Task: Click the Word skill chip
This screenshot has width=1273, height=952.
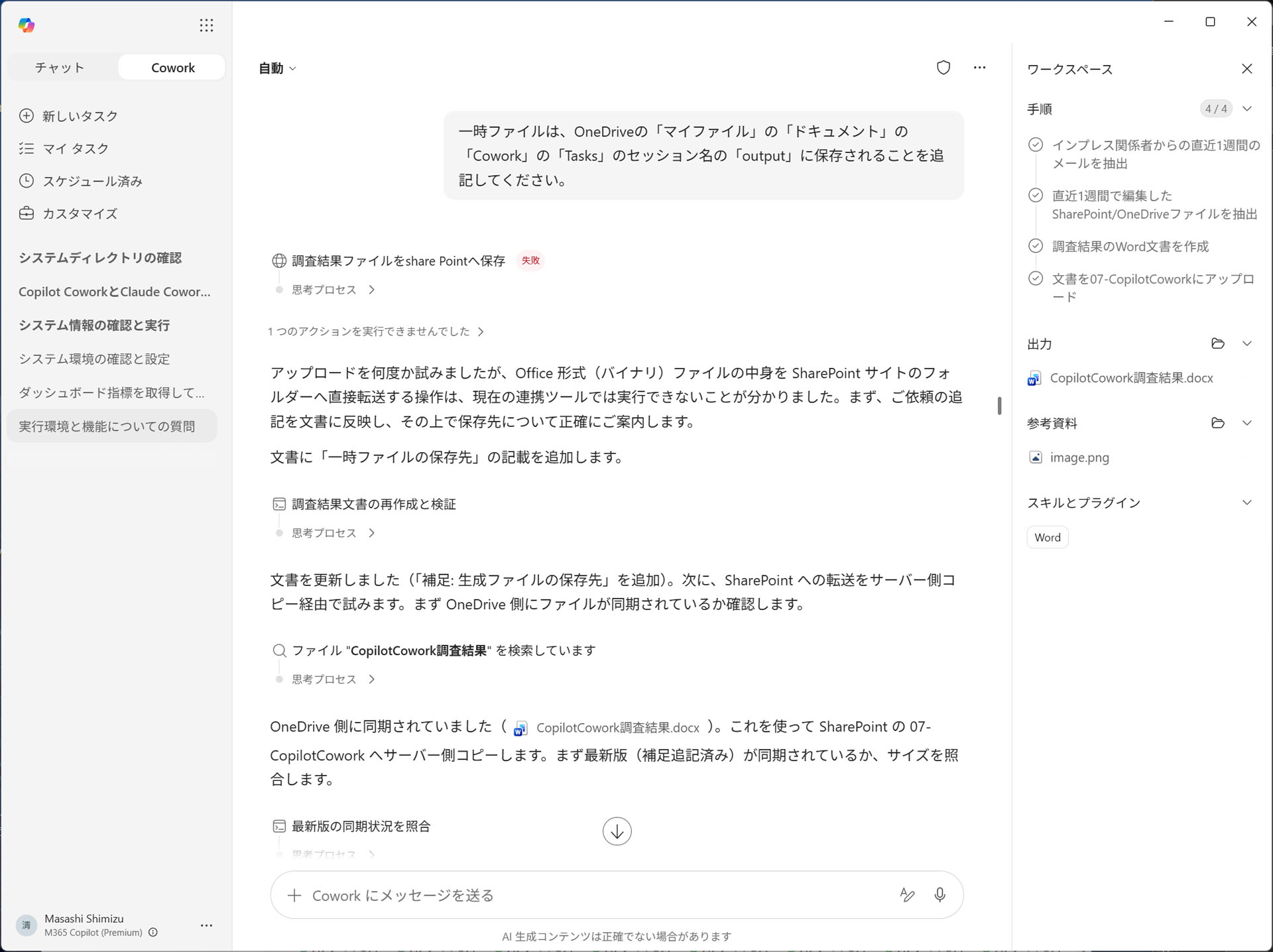Action: 1047,538
